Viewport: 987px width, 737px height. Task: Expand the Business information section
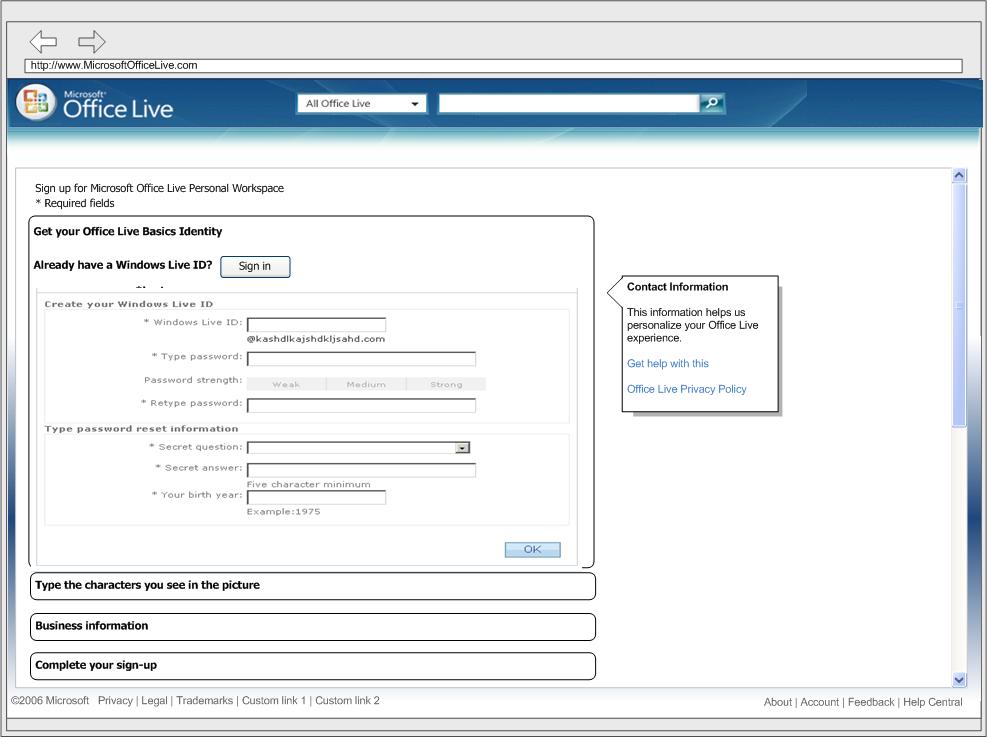pos(313,627)
